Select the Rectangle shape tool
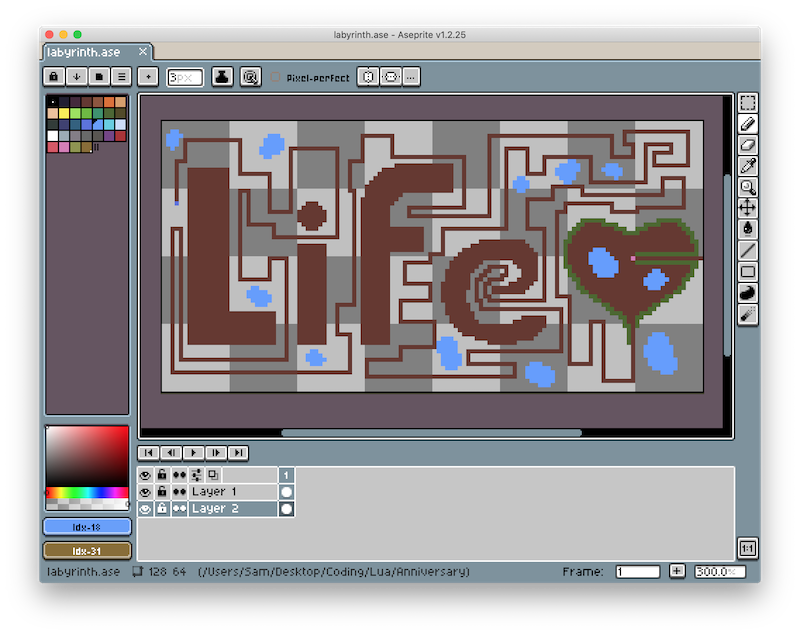 pos(747,271)
